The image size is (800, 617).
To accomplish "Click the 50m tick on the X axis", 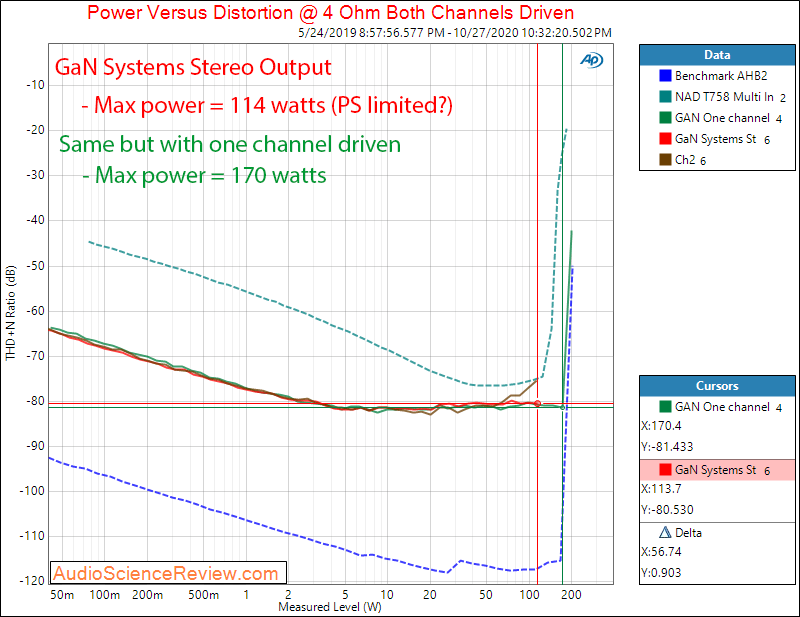I will pos(62,595).
